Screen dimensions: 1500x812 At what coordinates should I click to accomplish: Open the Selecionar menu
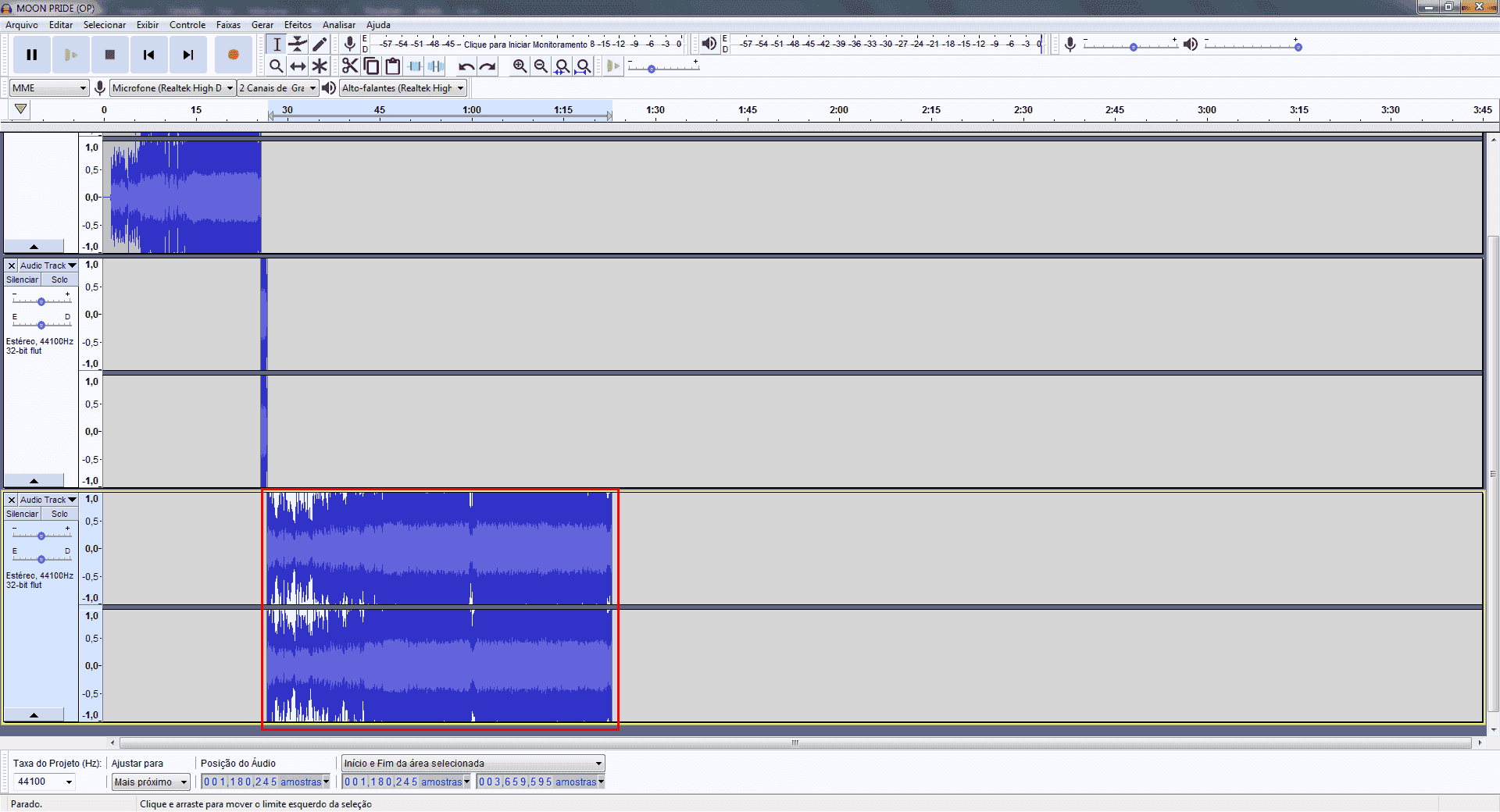(105, 25)
